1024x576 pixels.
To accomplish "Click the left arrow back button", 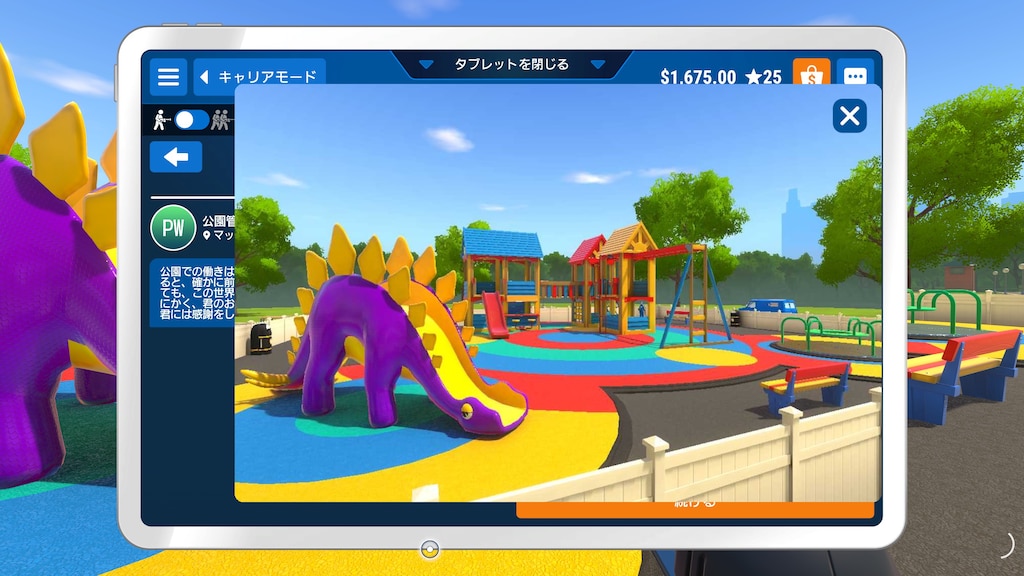I will tap(176, 157).
